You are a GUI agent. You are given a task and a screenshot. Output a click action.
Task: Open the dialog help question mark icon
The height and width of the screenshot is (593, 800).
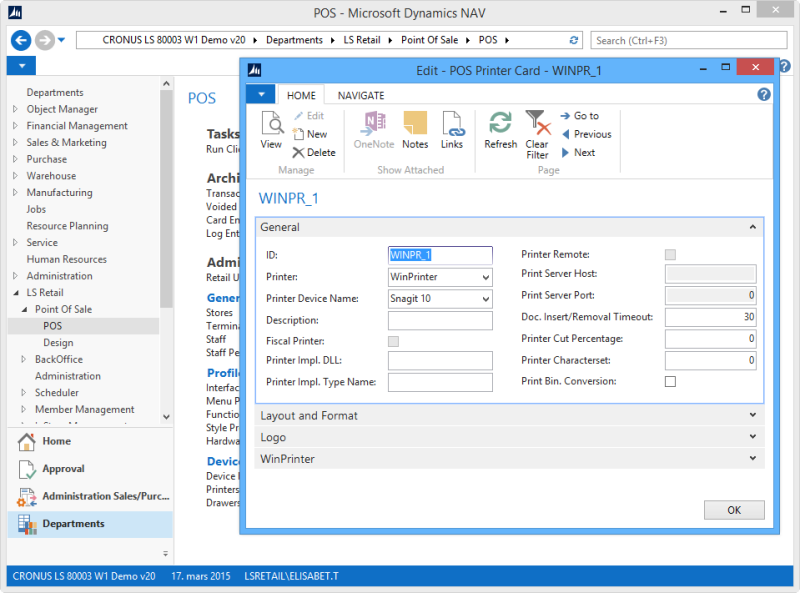[764, 95]
